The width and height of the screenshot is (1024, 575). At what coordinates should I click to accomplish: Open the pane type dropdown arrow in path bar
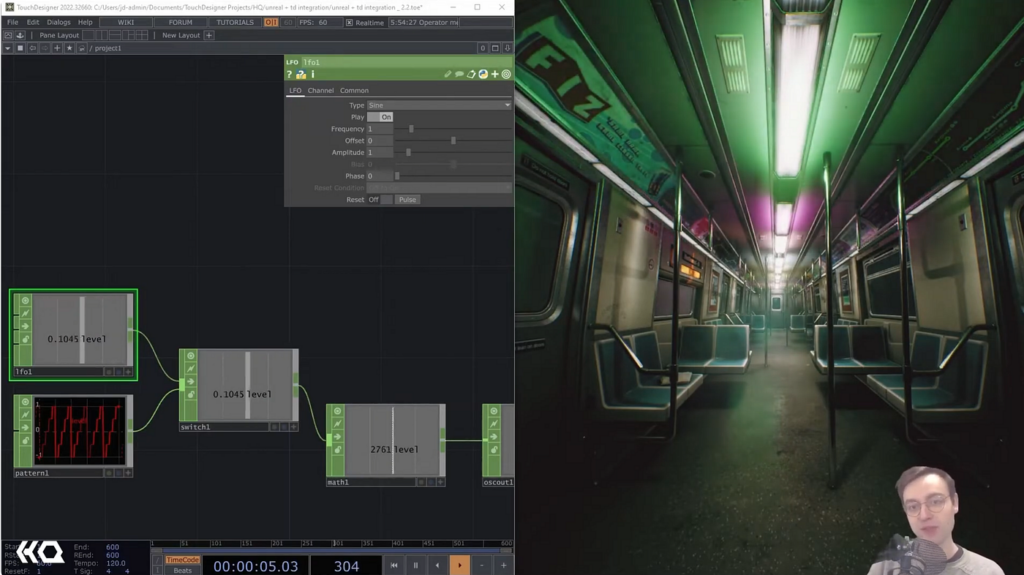click(8, 48)
